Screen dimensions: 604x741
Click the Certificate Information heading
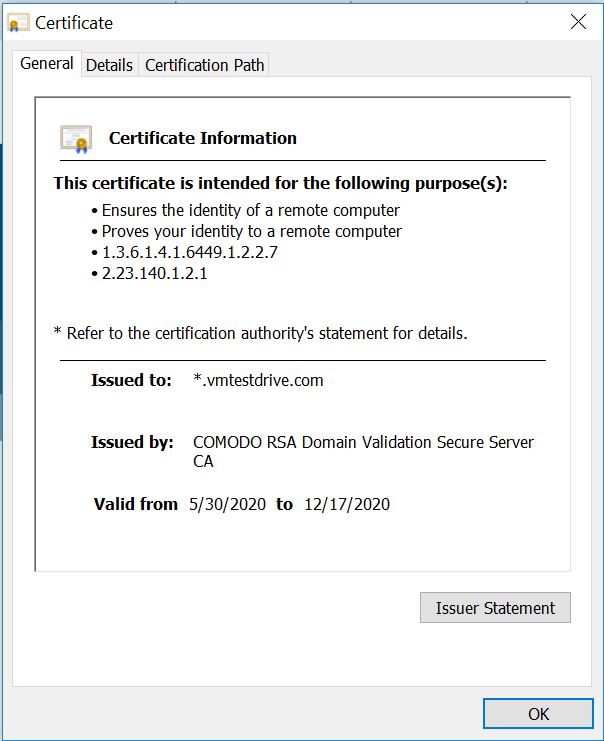(202, 138)
